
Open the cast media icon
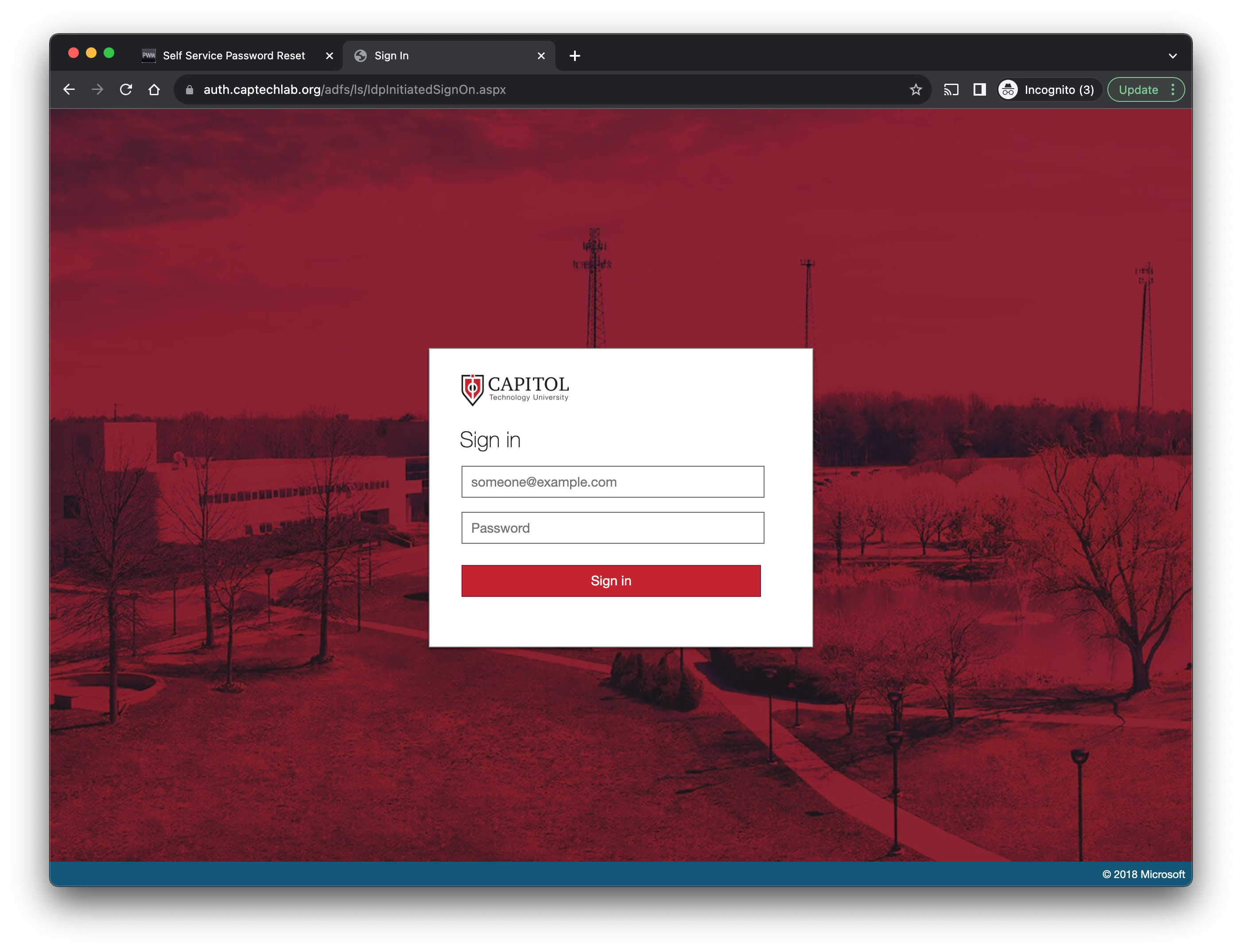pyautogui.click(x=951, y=89)
